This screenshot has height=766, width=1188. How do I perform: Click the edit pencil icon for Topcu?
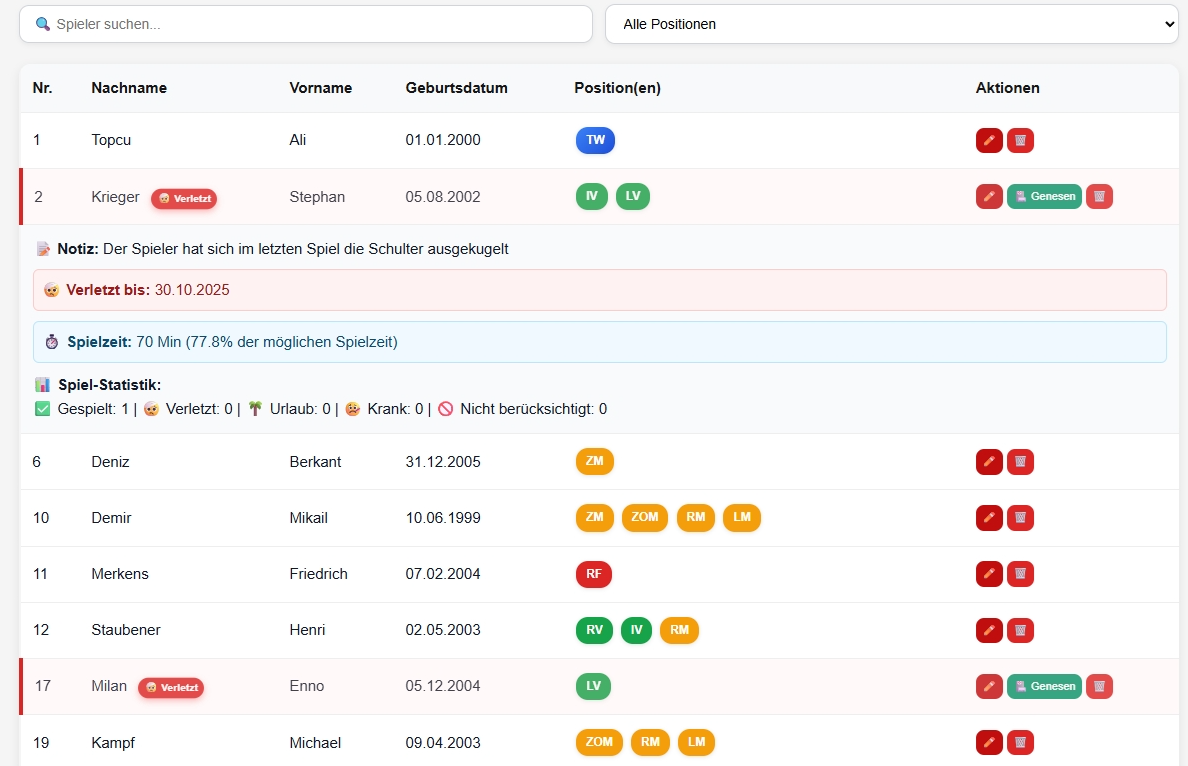tap(989, 140)
